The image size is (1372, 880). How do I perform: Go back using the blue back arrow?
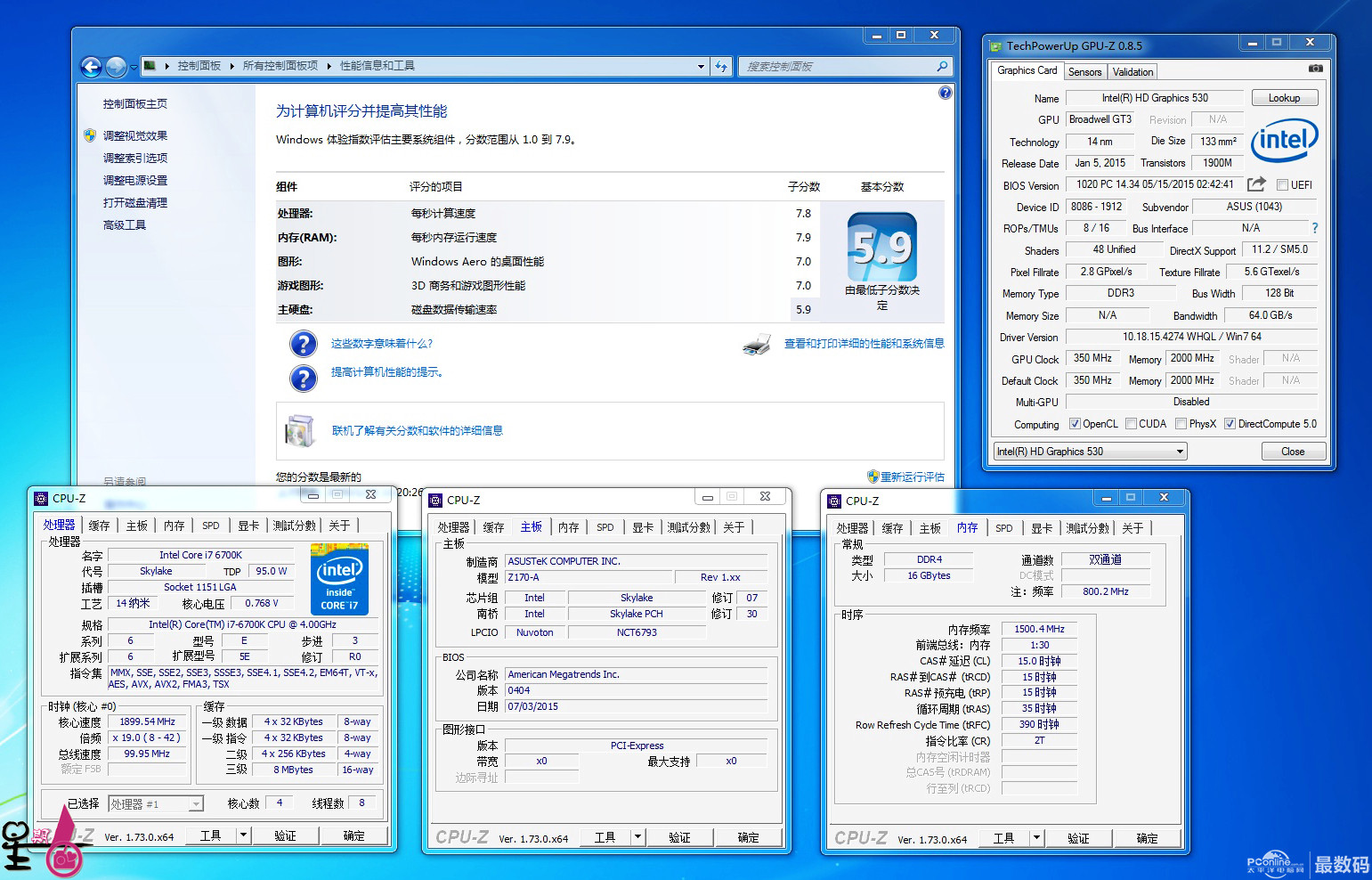[91, 67]
